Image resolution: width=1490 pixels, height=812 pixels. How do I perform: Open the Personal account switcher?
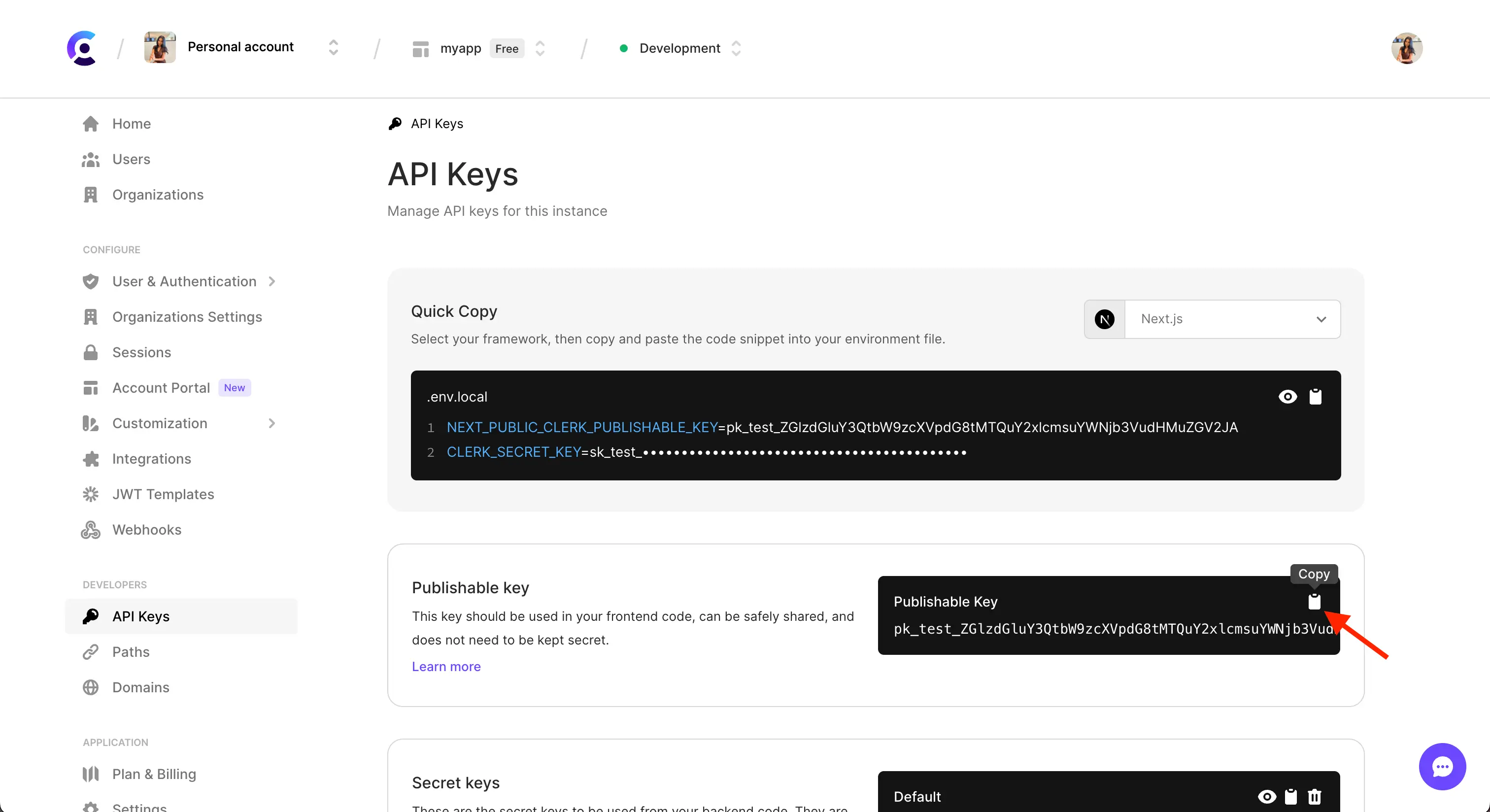pos(333,48)
